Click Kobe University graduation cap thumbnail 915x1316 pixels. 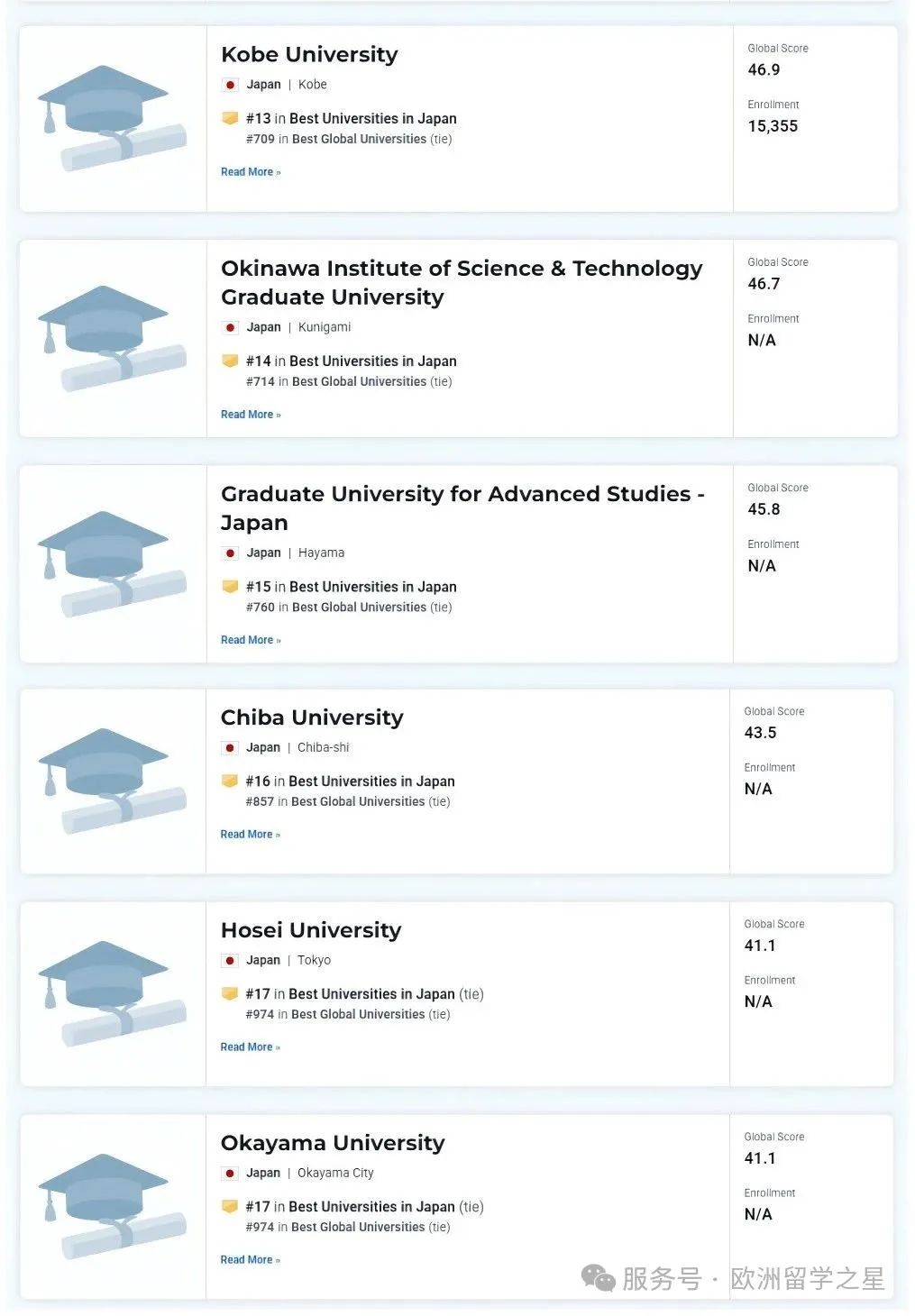[x=112, y=118]
